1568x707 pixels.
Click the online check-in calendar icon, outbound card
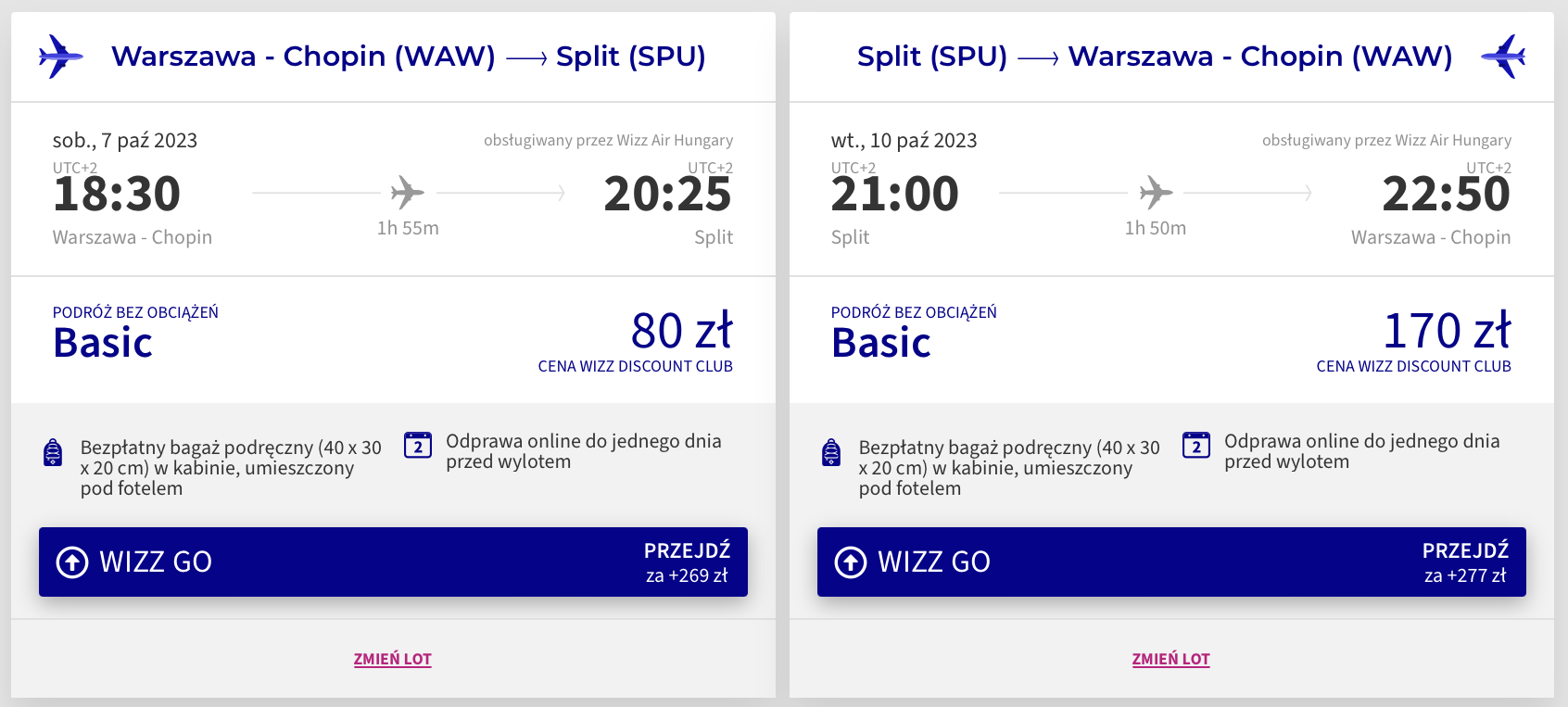pos(418,446)
